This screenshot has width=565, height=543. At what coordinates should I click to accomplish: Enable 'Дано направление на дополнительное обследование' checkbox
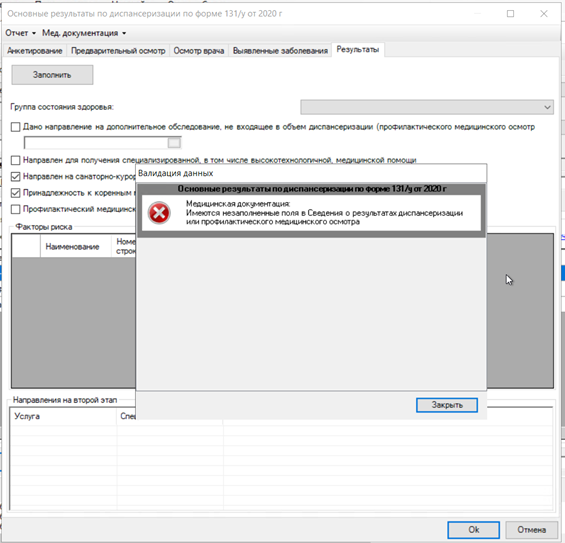tap(15, 127)
